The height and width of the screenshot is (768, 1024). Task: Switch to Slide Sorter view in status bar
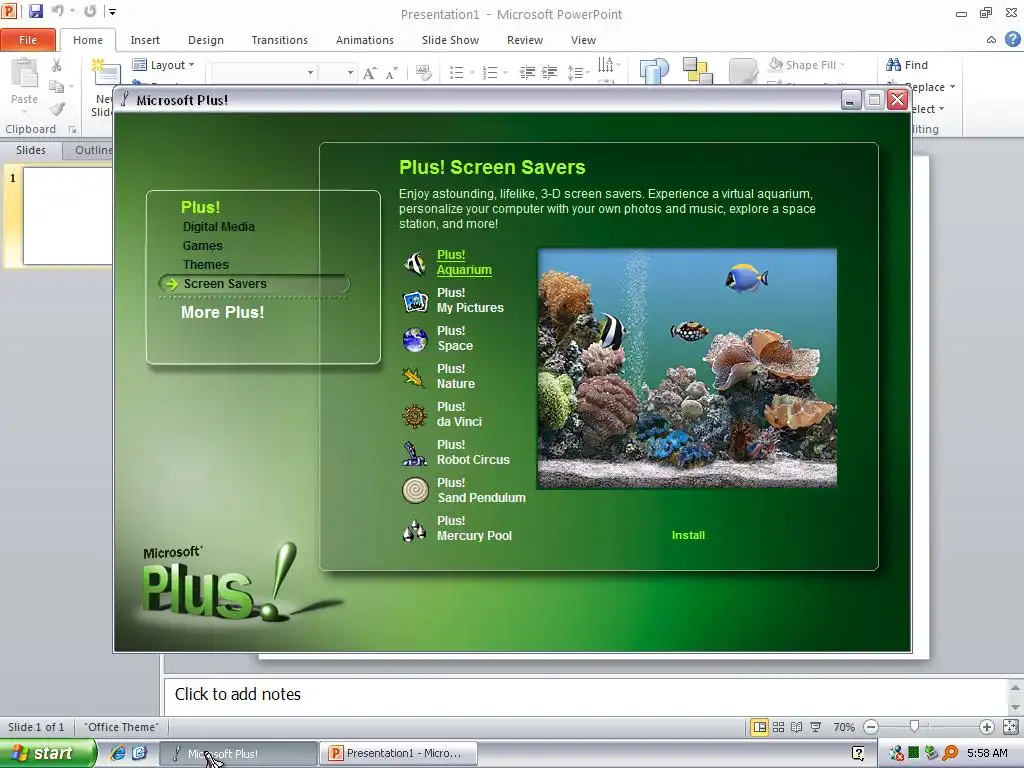pos(778,727)
